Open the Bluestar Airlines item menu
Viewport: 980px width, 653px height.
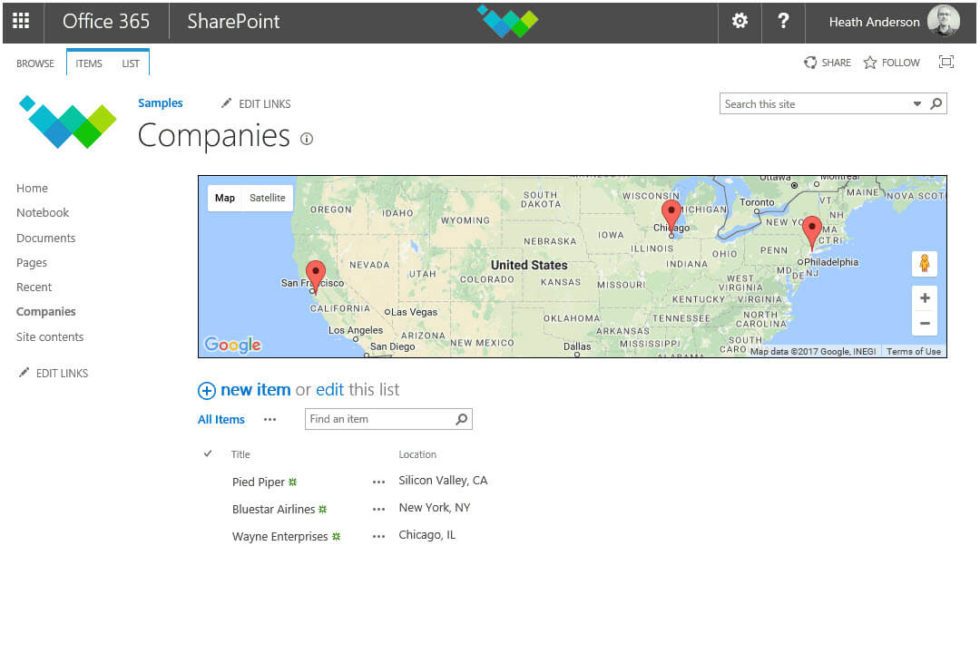[378, 508]
